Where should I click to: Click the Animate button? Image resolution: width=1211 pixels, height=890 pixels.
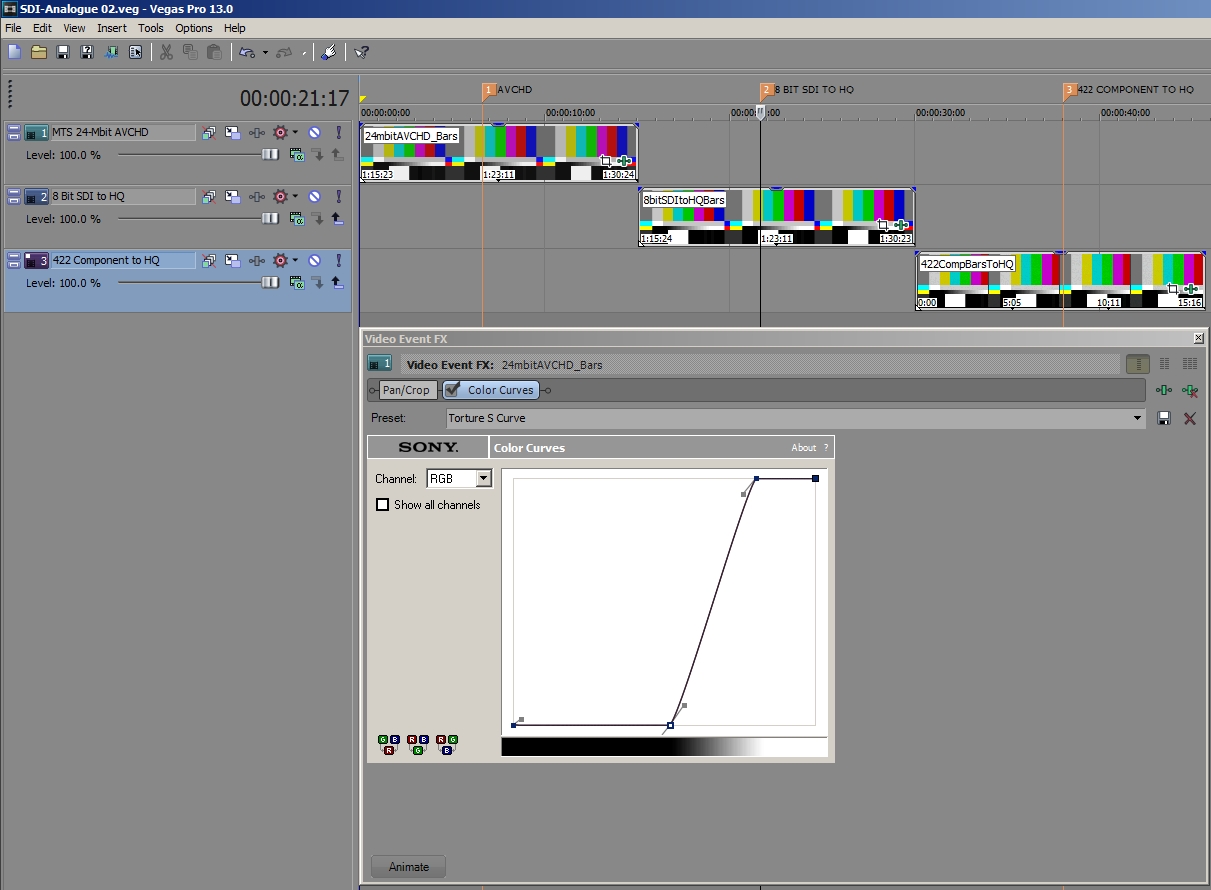coord(408,867)
